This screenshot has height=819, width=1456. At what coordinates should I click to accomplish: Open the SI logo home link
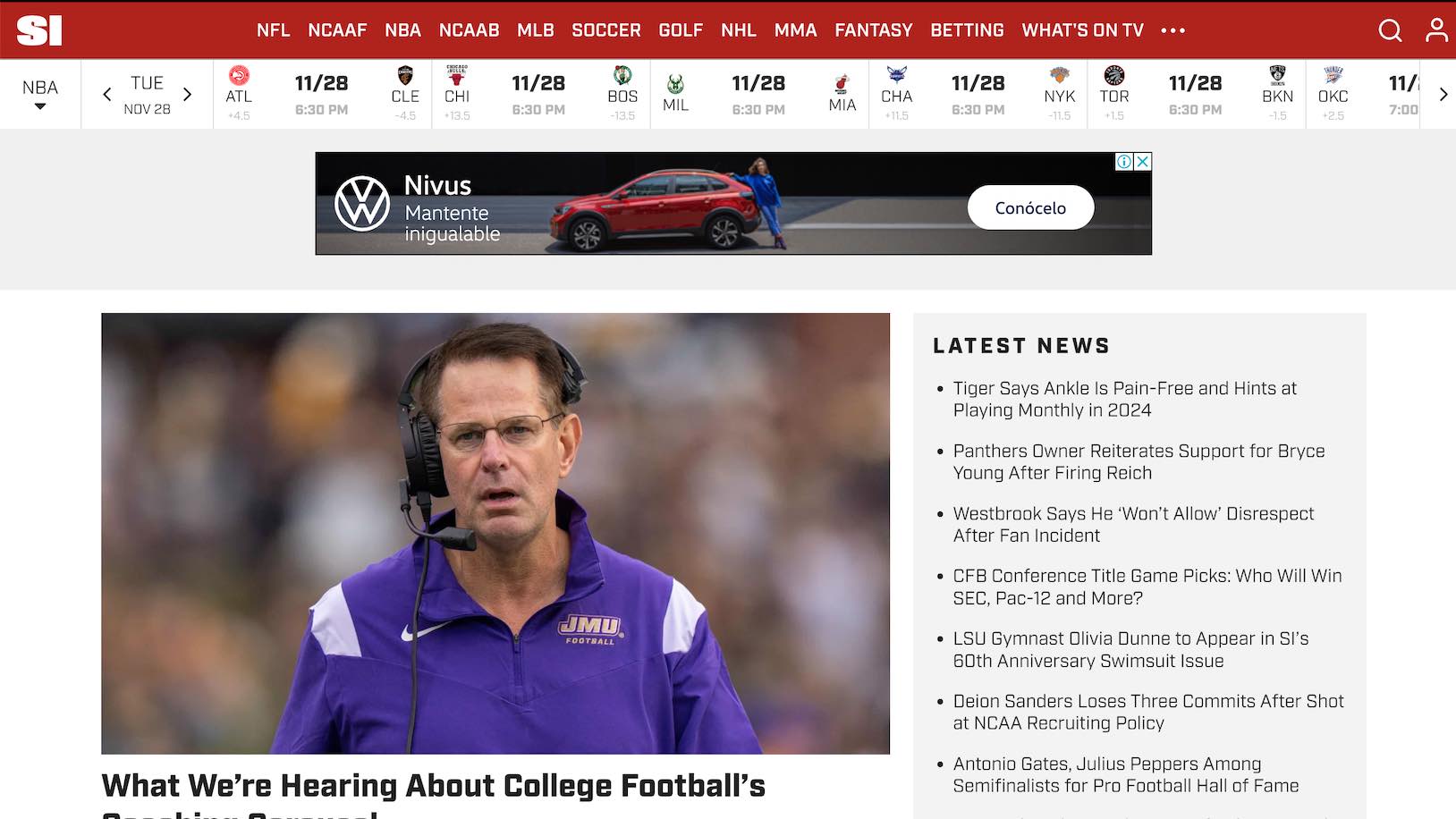coord(39,30)
